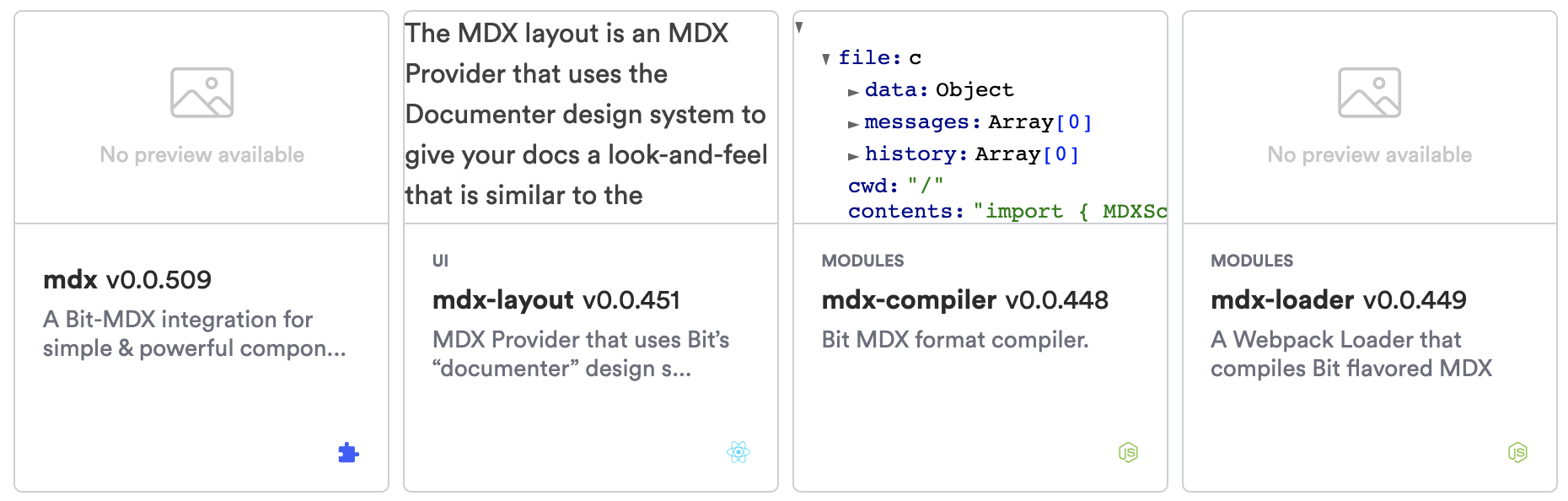Click the placeholder image icon on the mdx-loader card

coord(1369,93)
